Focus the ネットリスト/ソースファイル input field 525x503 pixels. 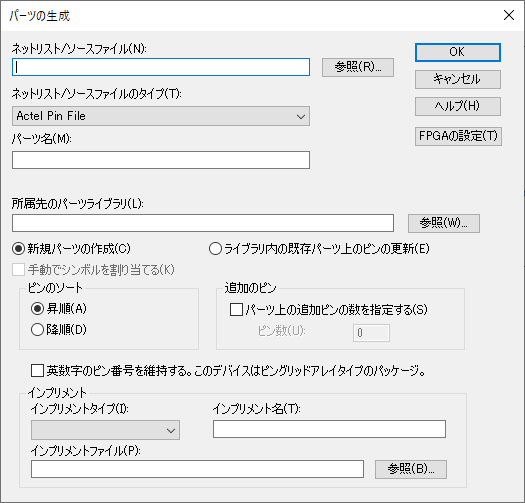coord(161,67)
